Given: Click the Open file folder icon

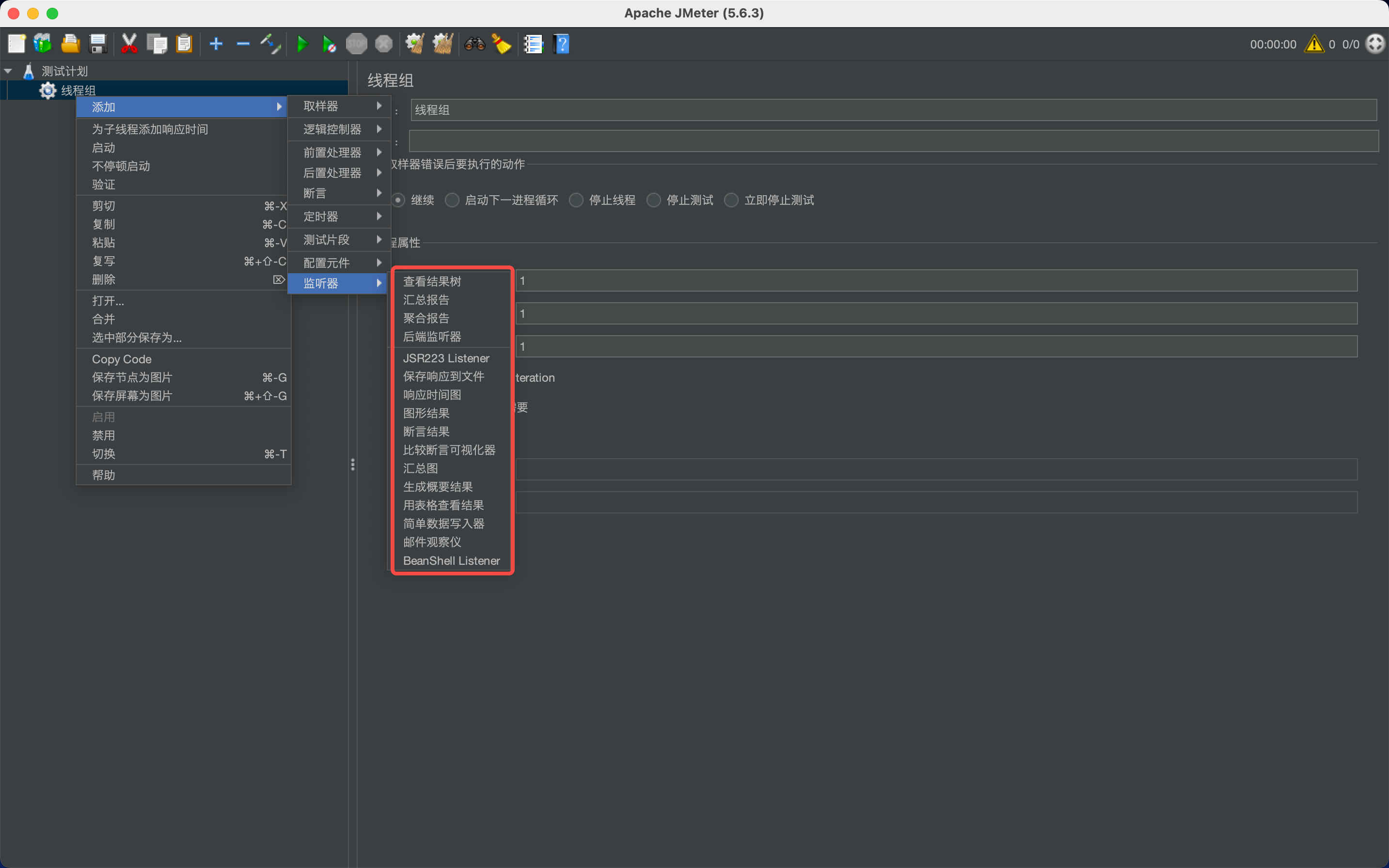Looking at the screenshot, I should click(x=70, y=44).
